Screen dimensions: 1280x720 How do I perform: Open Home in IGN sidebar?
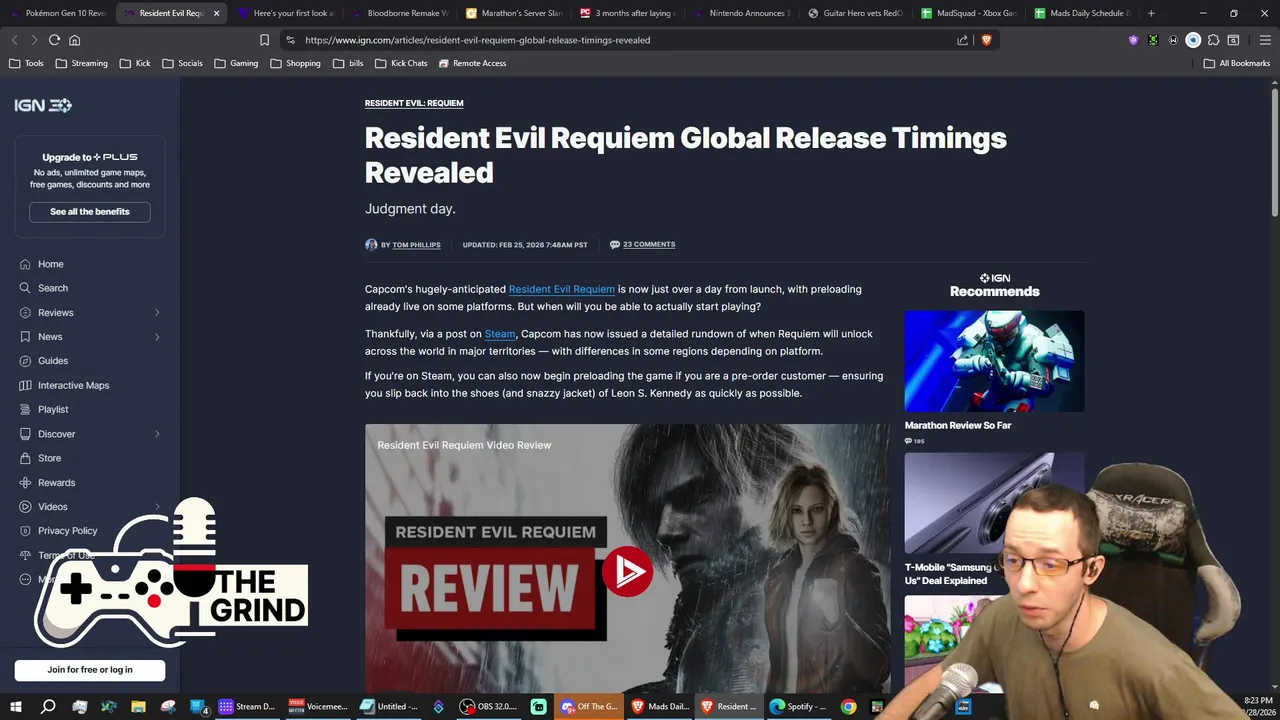50,264
